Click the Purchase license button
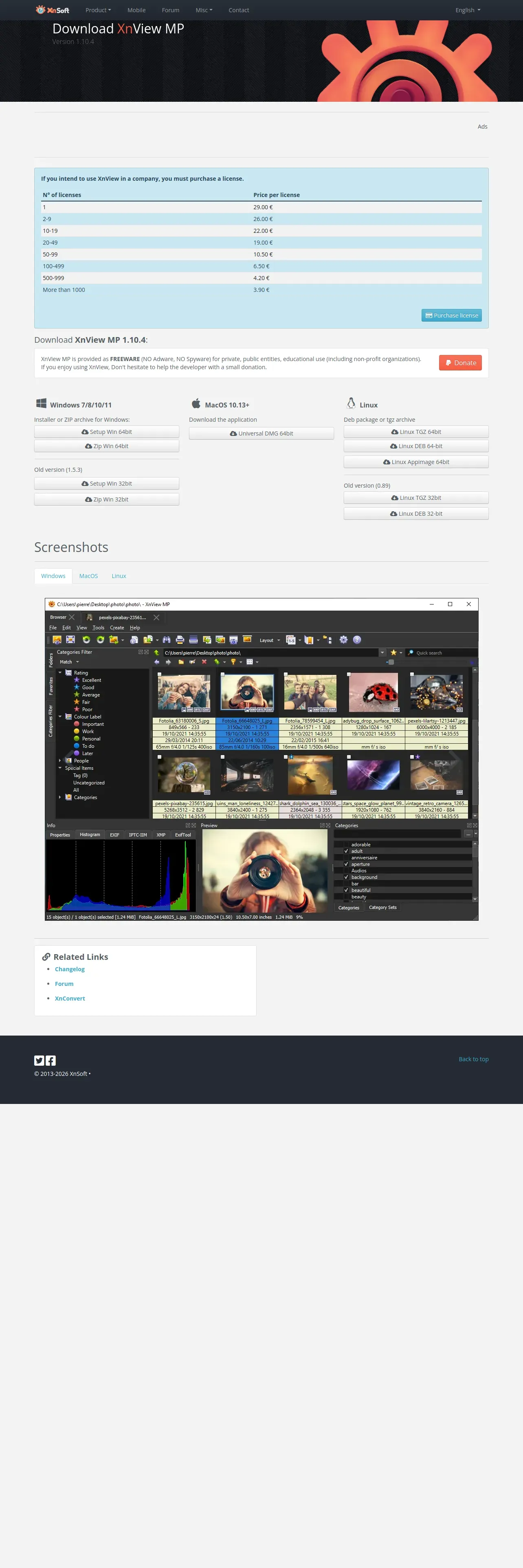This screenshot has height=1568, width=523. [x=451, y=315]
